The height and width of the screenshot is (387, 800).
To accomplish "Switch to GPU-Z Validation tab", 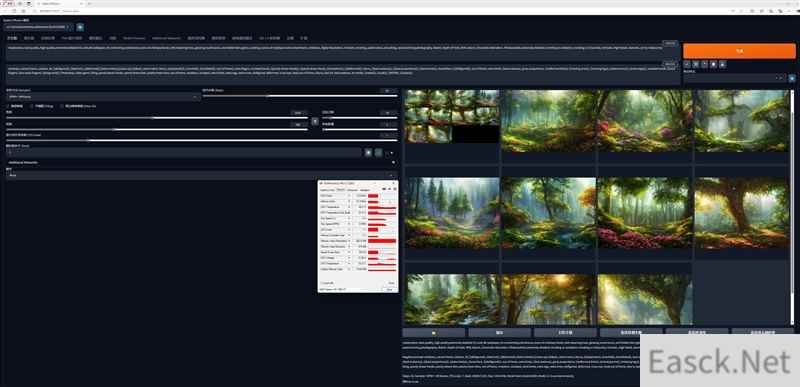I will pyautogui.click(x=364, y=190).
